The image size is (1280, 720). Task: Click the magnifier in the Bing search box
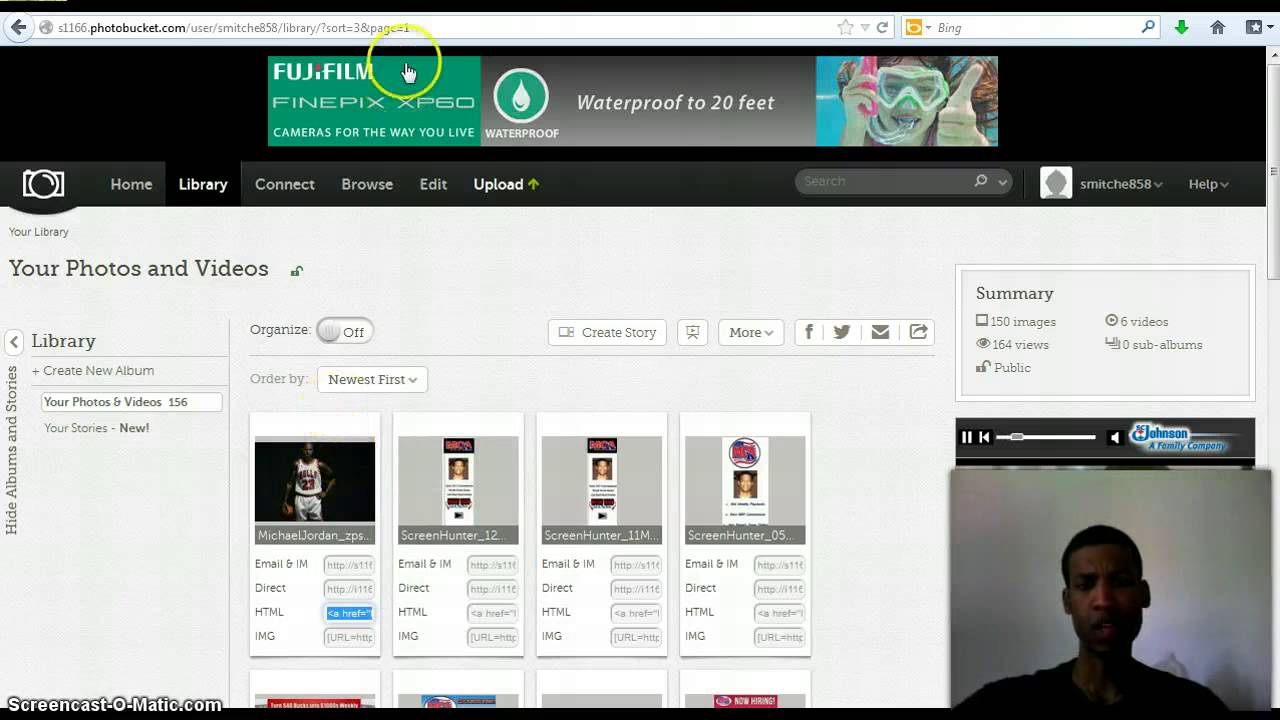pyautogui.click(x=1148, y=28)
